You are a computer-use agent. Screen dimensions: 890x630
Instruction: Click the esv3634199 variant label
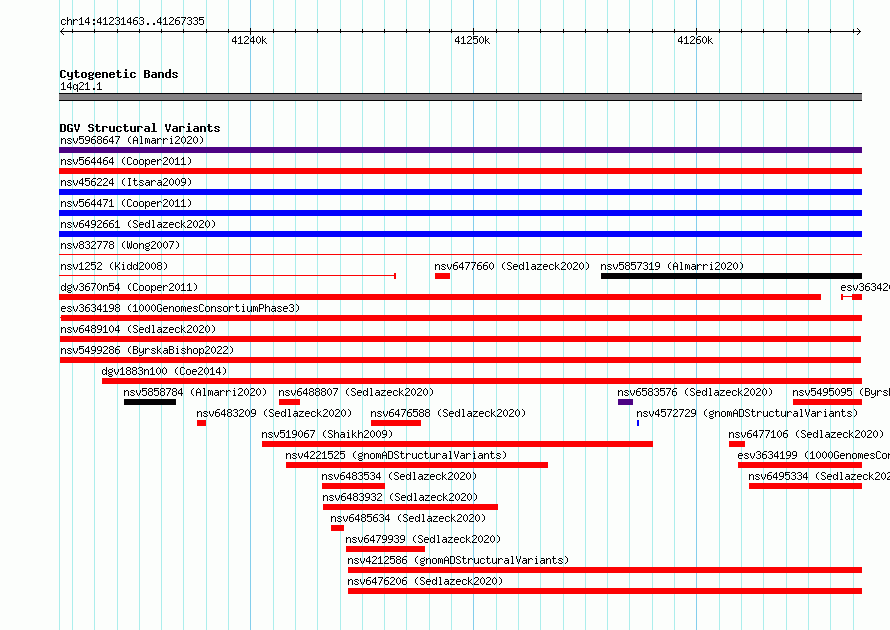pyautogui.click(x=813, y=455)
